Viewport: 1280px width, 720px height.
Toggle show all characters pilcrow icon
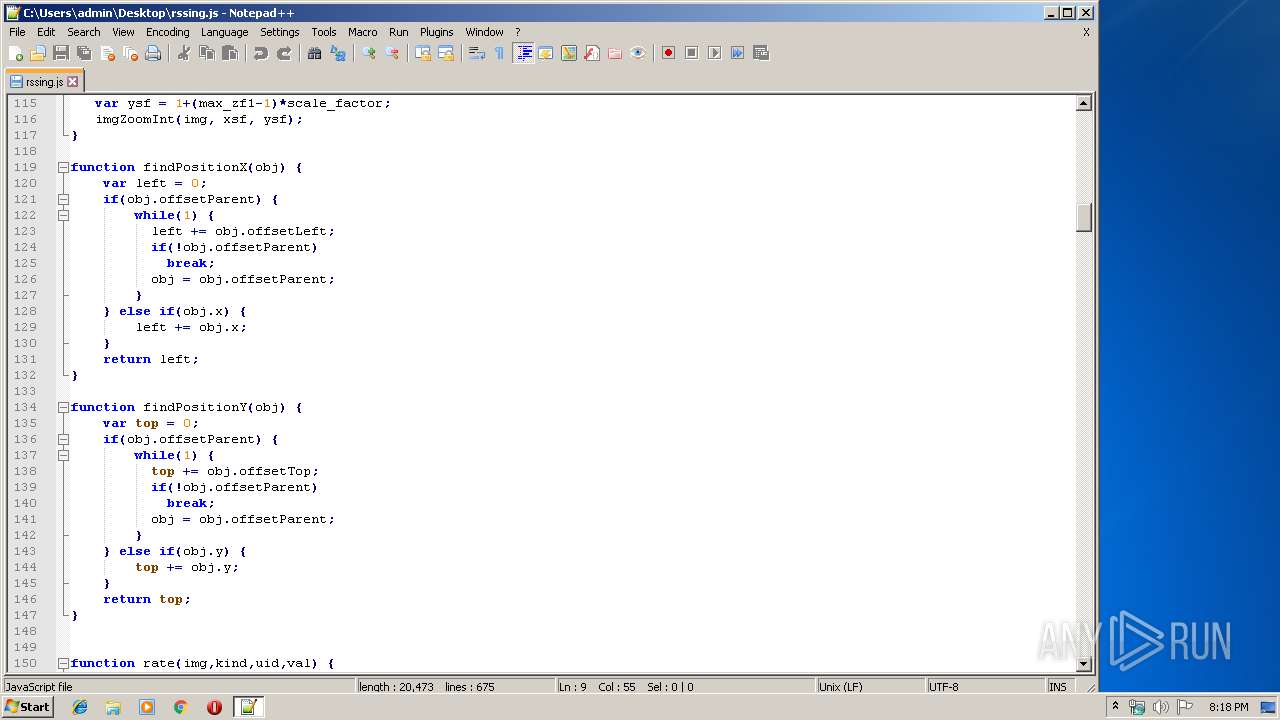point(500,53)
